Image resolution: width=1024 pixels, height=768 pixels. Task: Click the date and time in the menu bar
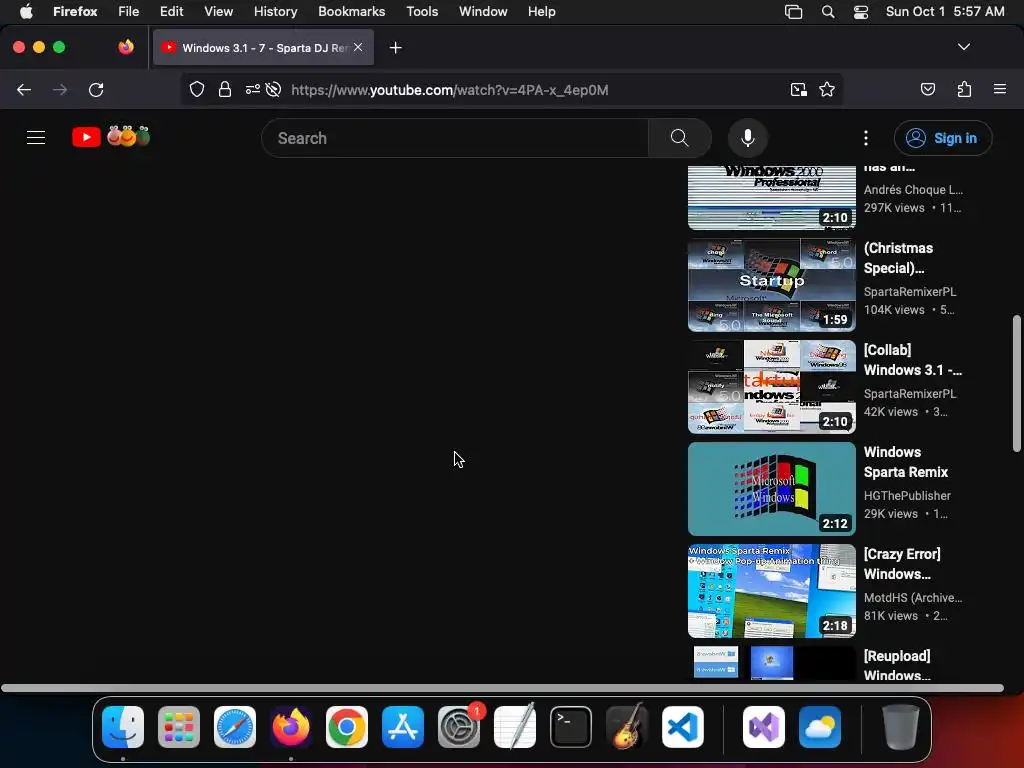[945, 12]
